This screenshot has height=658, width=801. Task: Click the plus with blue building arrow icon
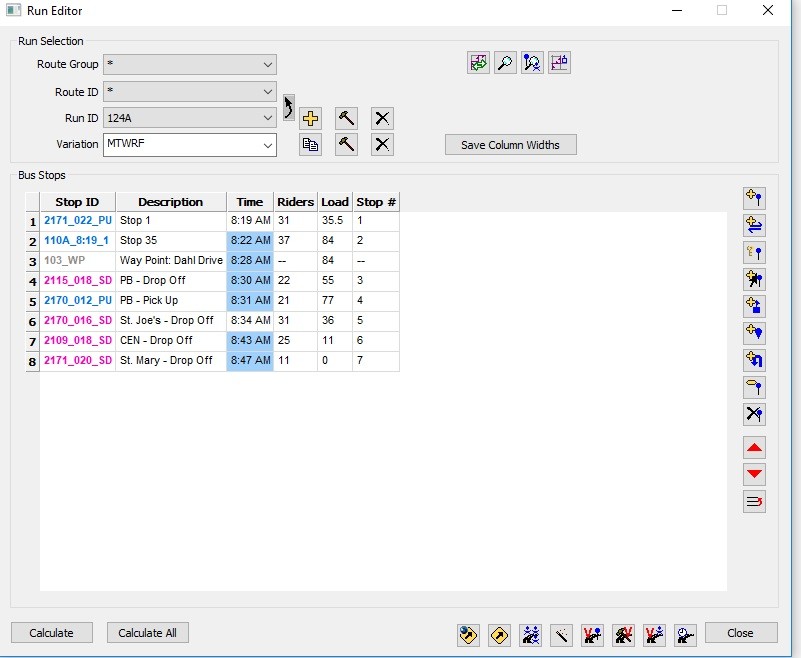coord(755,306)
